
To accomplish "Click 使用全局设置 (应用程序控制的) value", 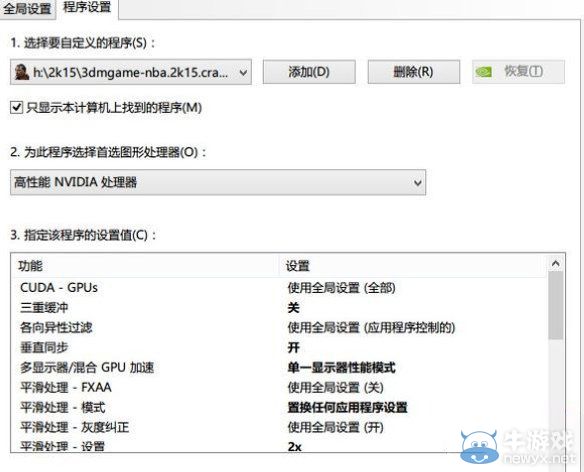I will point(371,328).
